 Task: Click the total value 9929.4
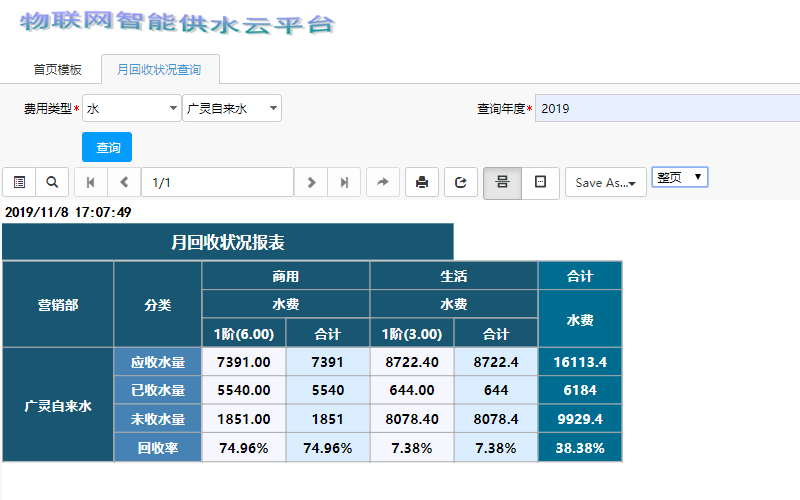point(580,419)
